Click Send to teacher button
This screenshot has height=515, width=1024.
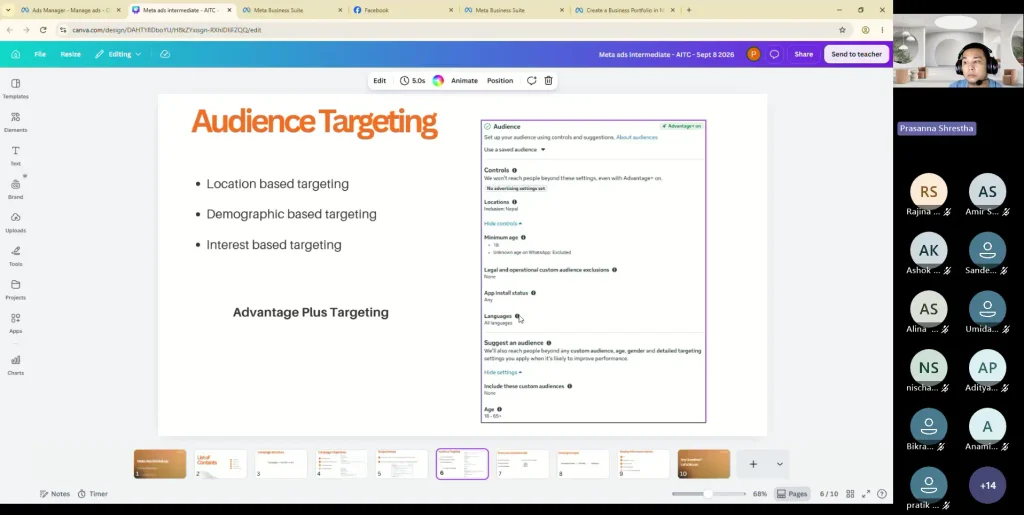click(x=856, y=54)
